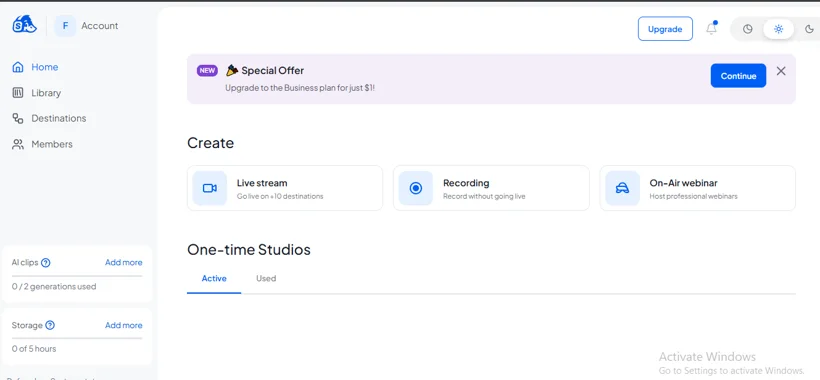Click 'Record without going live' text

tap(484, 197)
